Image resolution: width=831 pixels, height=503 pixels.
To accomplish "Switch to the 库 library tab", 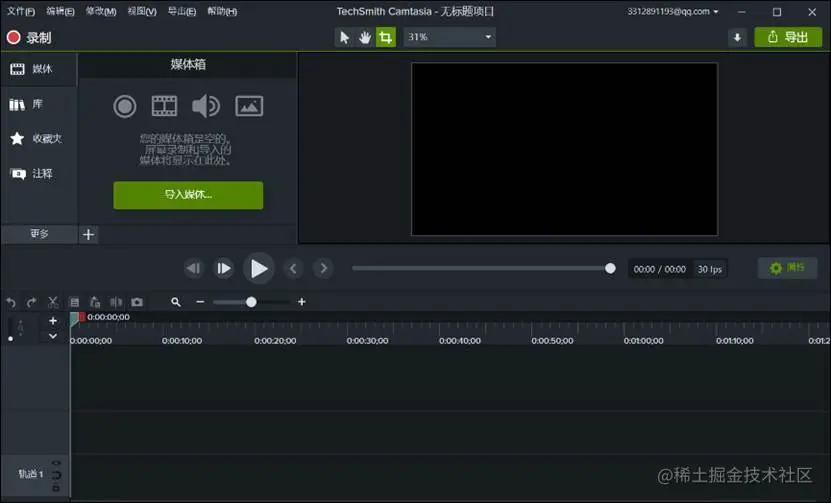I will coord(39,104).
